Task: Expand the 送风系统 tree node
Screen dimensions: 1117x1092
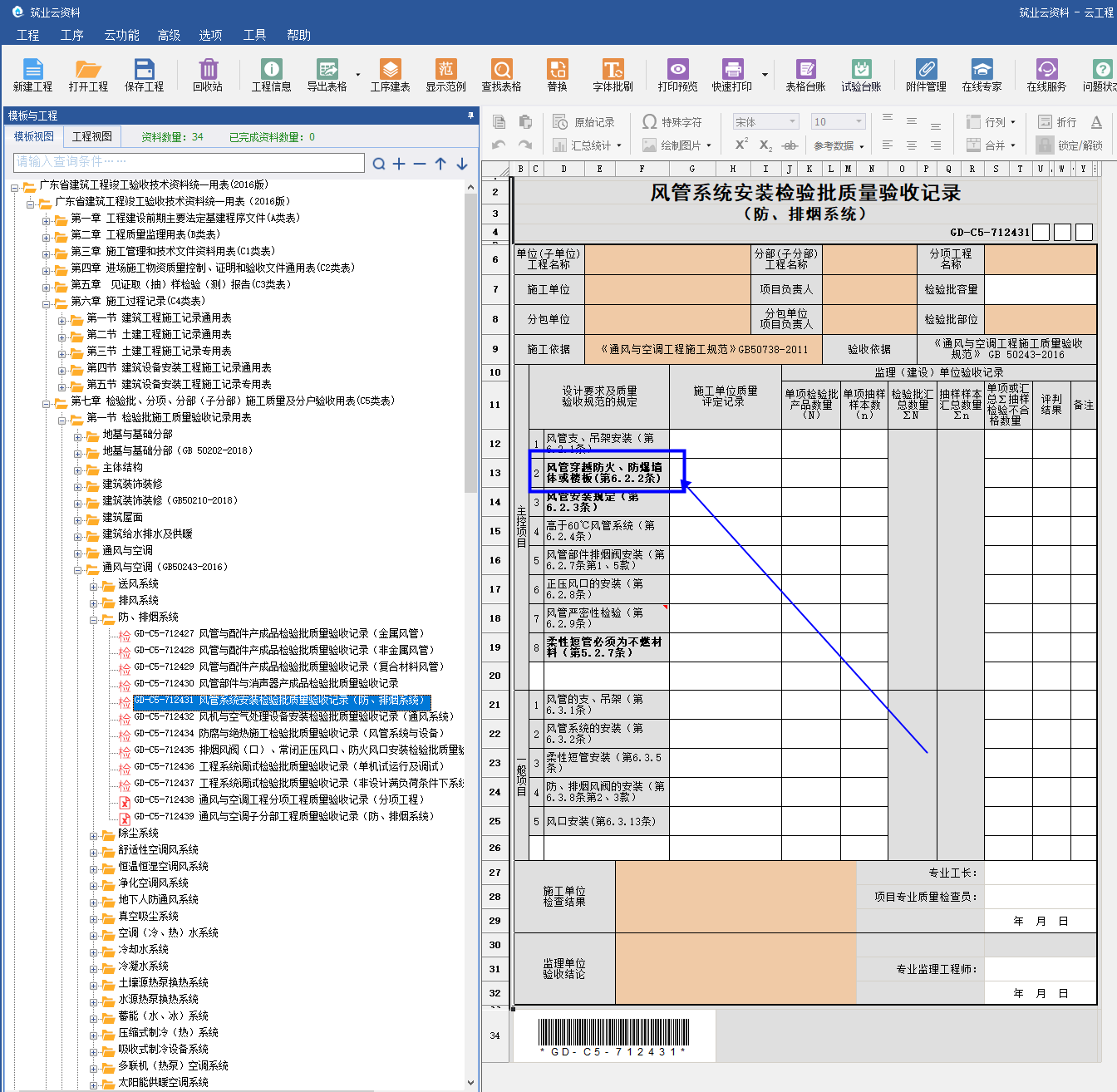Action: pyautogui.click(x=94, y=587)
